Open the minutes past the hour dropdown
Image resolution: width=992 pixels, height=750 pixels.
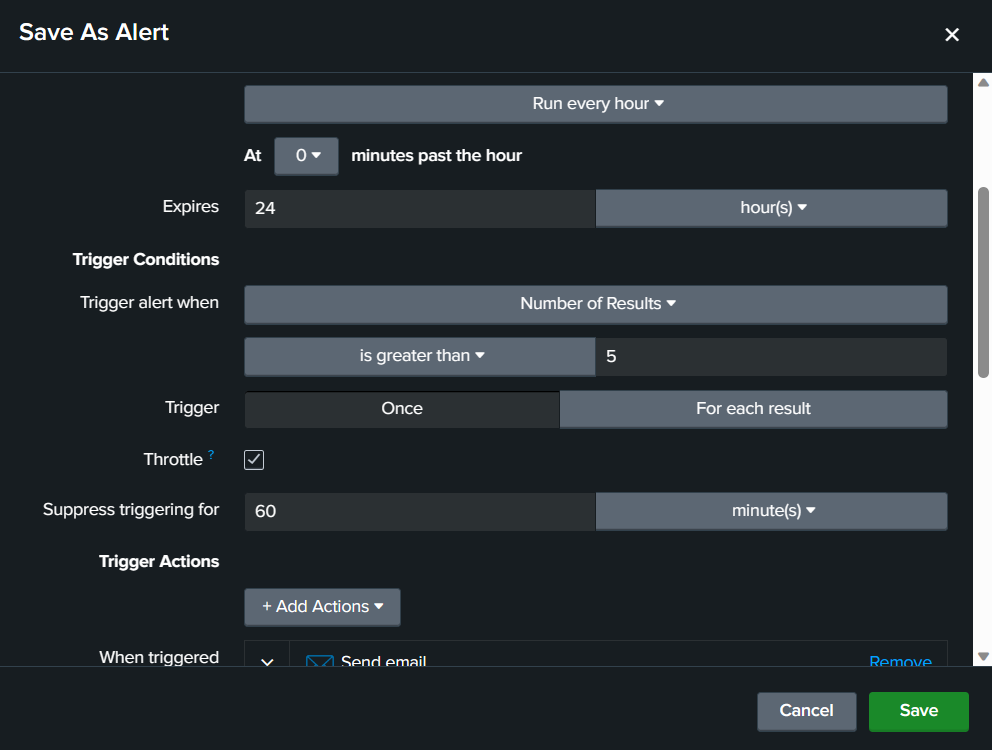click(307, 156)
